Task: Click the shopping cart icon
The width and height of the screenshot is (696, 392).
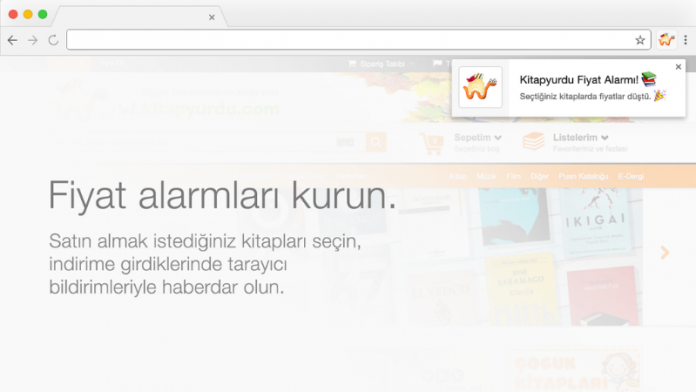Action: (x=431, y=143)
